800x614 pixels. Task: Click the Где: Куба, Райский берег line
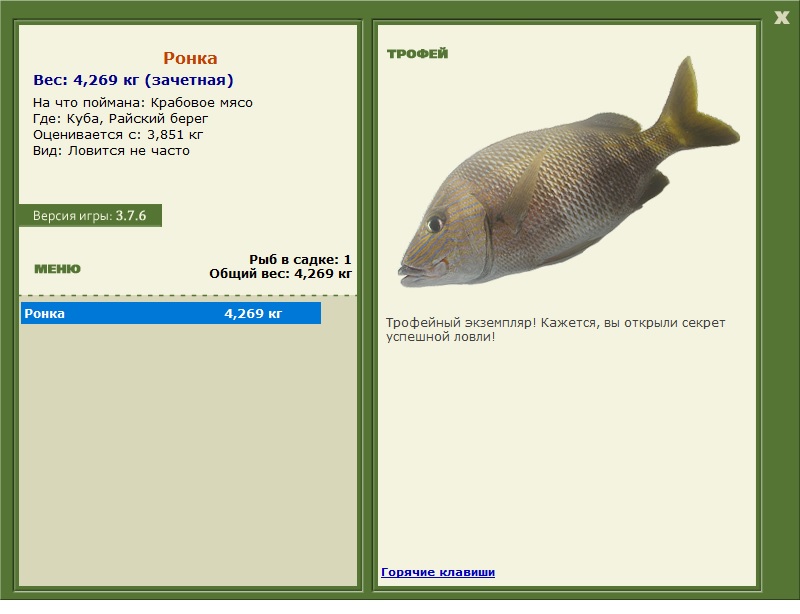pos(120,118)
